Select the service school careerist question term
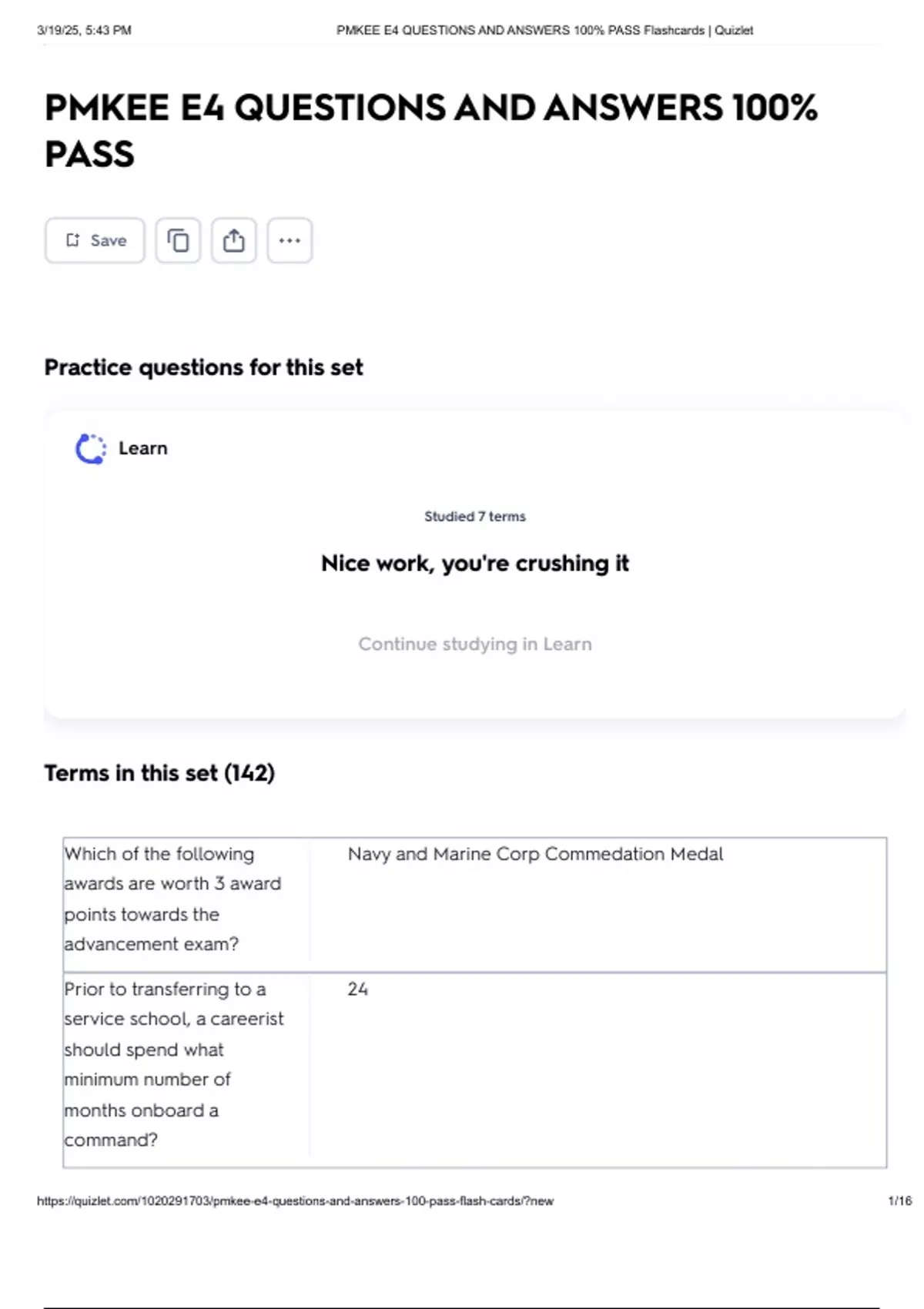The image size is (924, 1309). coord(174,1064)
